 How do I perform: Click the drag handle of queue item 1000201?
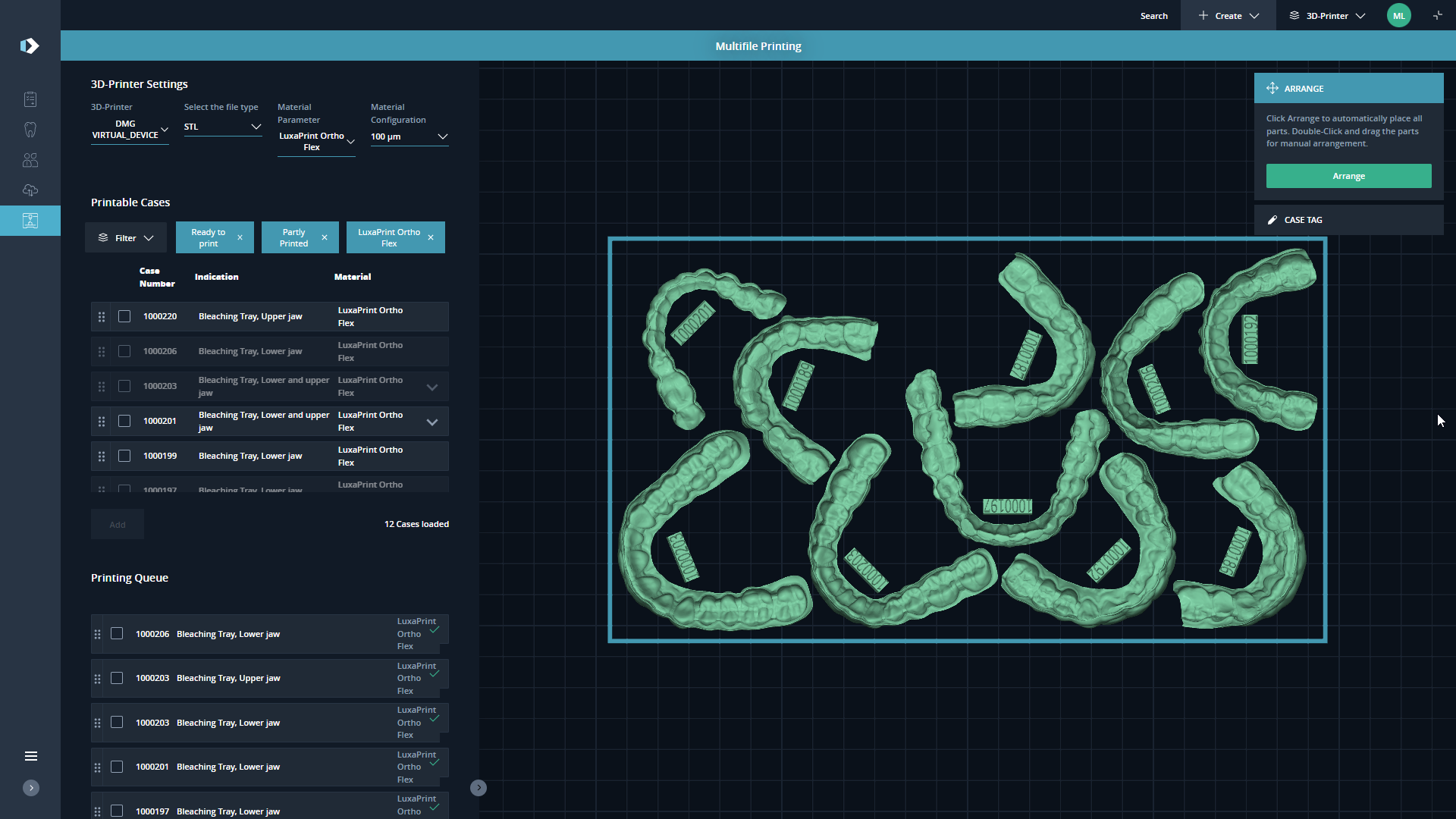pos(97,767)
